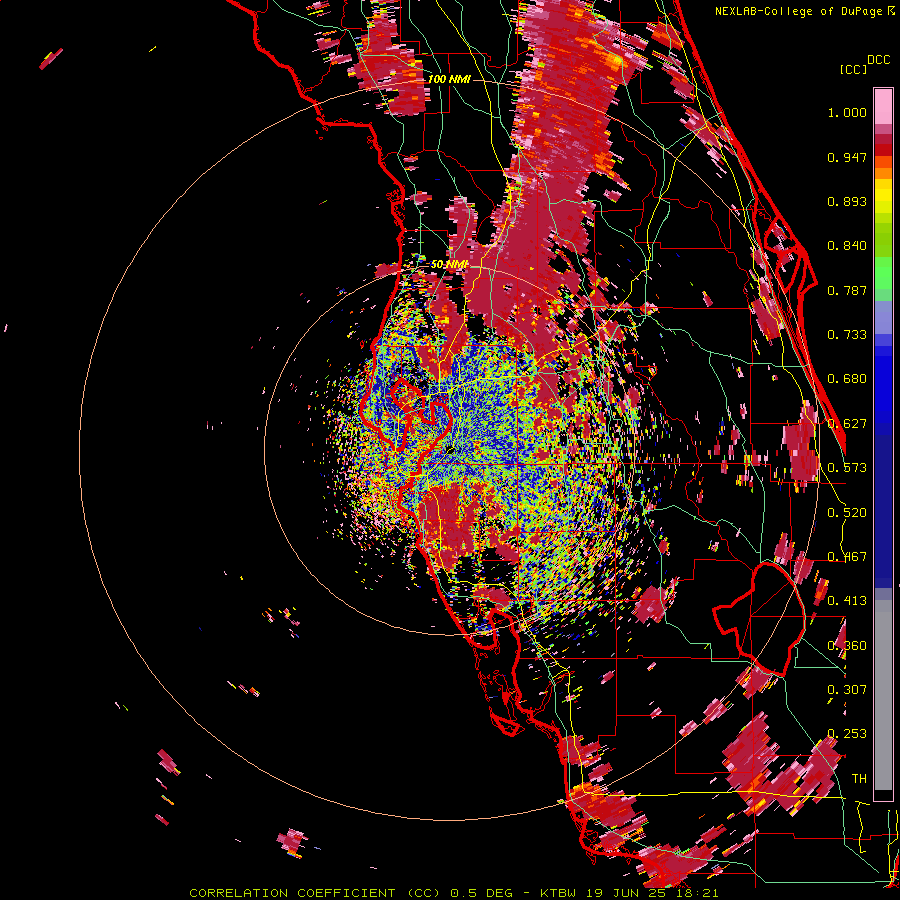Select the 1.000 scale value
The image size is (900, 900).
click(x=847, y=112)
